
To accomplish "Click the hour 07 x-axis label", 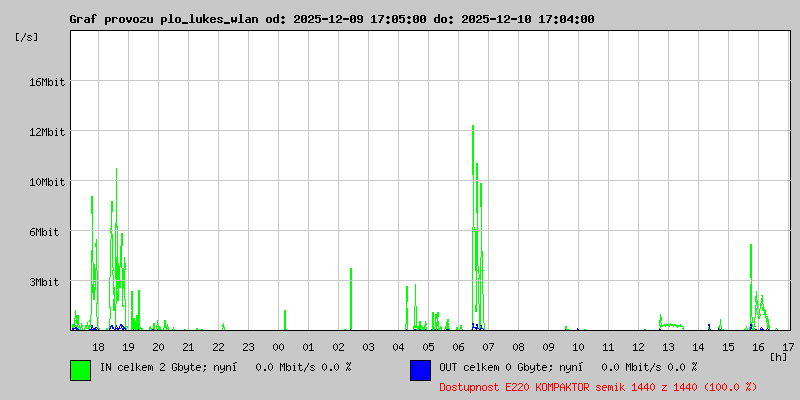I will point(488,347).
